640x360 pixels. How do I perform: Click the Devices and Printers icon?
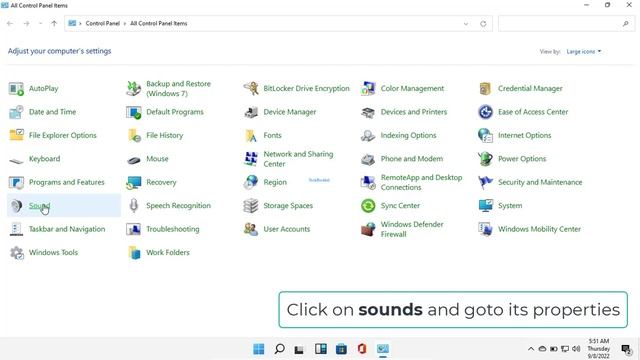click(368, 112)
